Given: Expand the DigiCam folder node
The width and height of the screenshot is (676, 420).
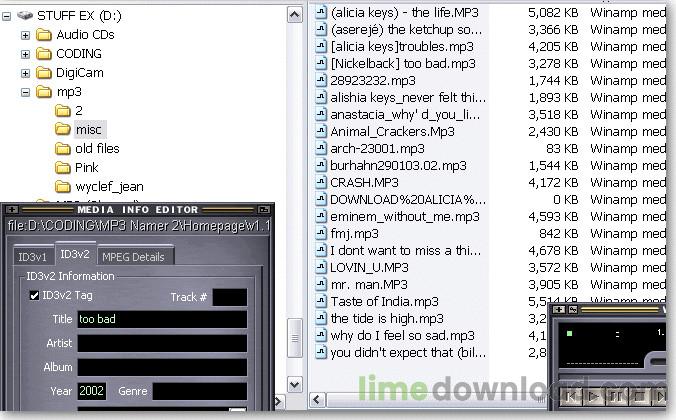Looking at the screenshot, I should [x=25, y=73].
